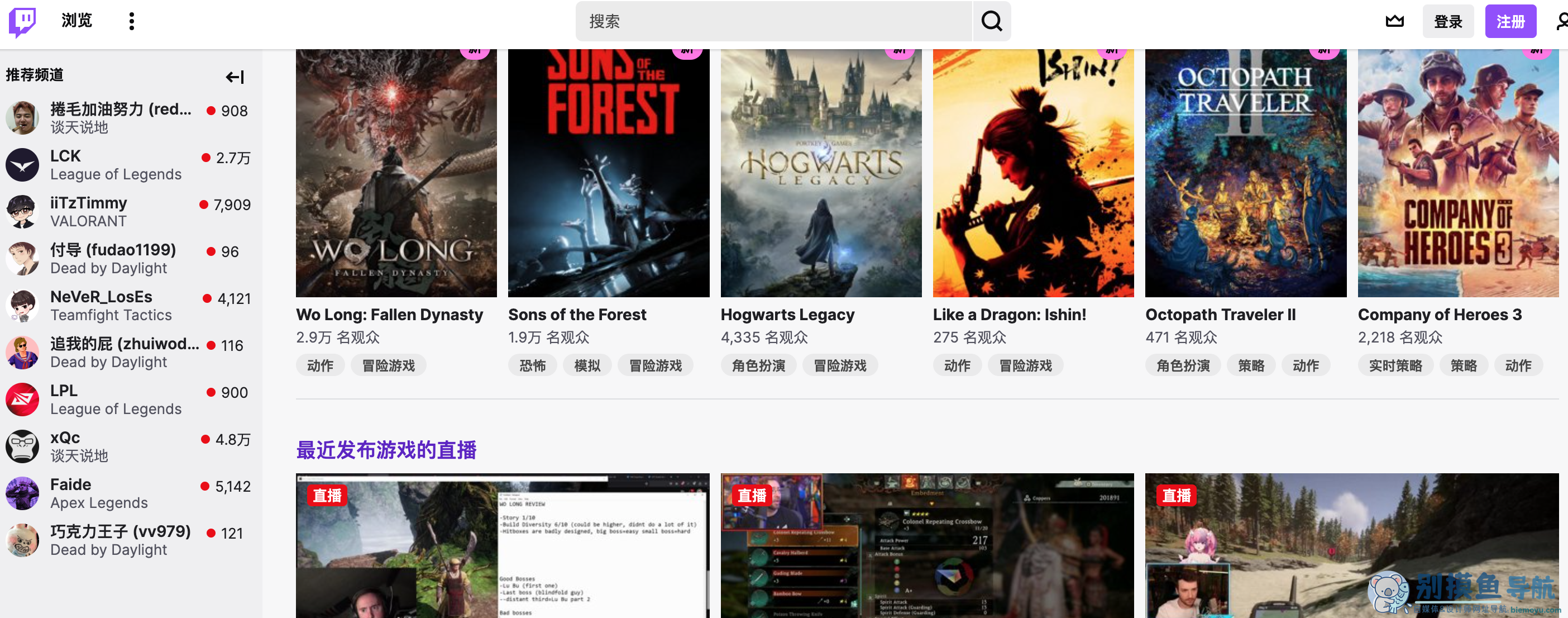Viewport: 1568px width, 618px height.
Task: Select the 恐怖 horror tag
Action: [x=532, y=365]
